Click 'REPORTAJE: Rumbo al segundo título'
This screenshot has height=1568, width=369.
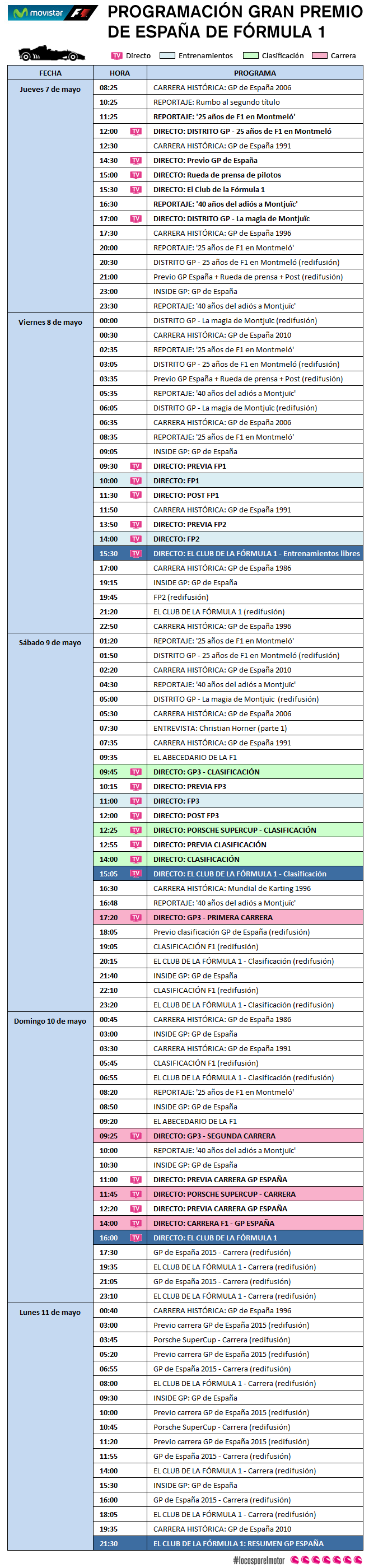[217, 102]
